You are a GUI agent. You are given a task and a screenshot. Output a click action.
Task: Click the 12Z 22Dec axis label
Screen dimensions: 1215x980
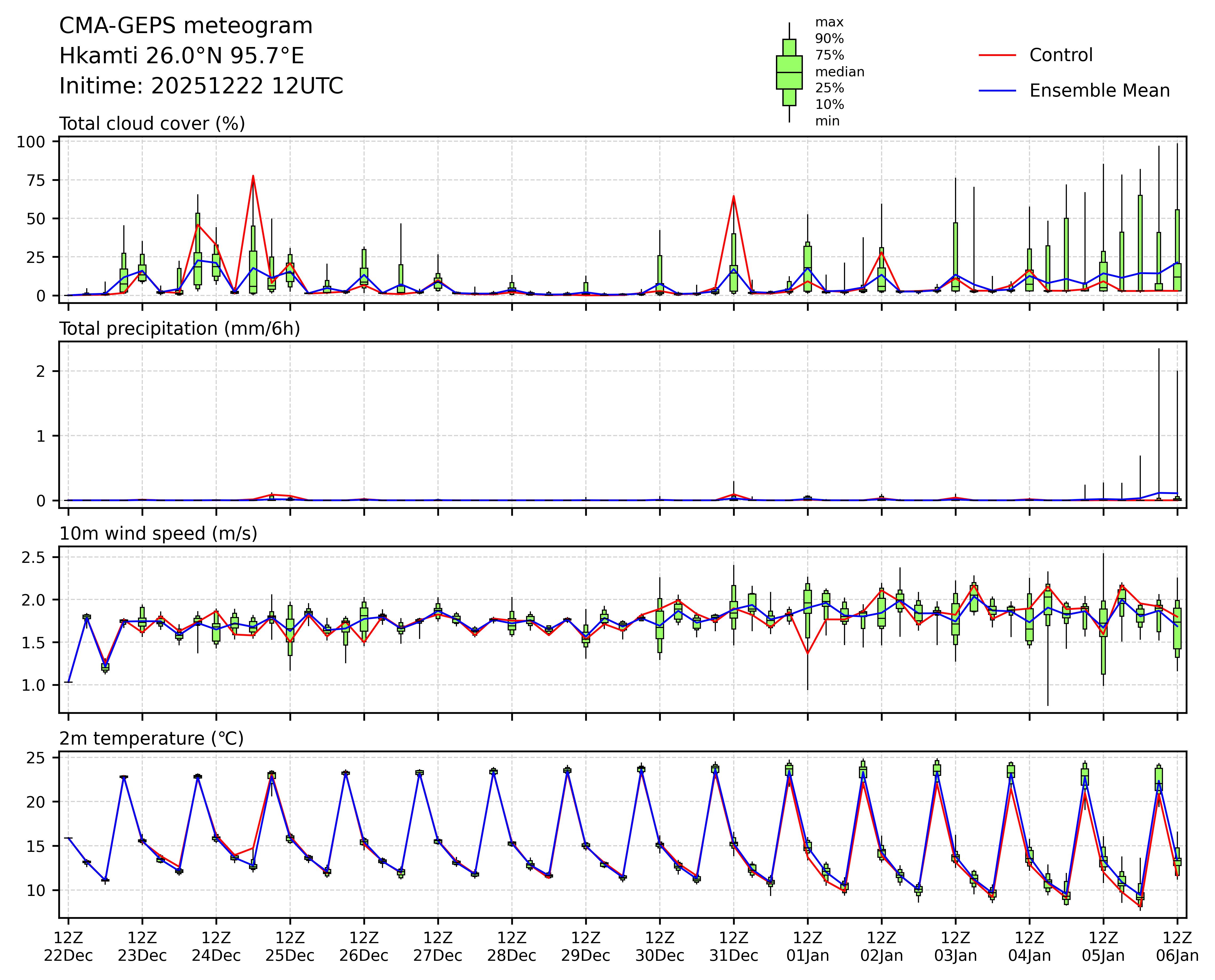tap(68, 947)
